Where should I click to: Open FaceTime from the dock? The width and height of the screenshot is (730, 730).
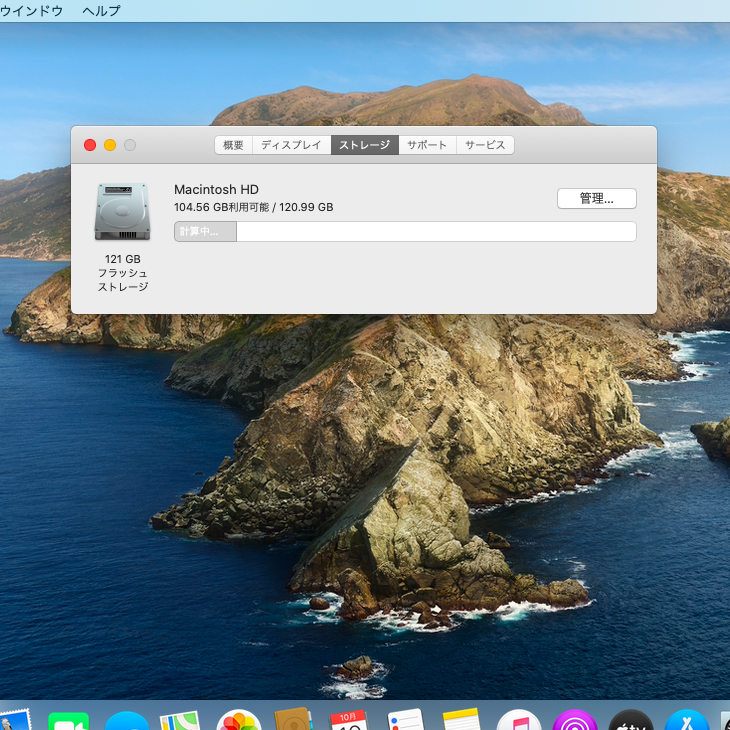click(x=68, y=720)
